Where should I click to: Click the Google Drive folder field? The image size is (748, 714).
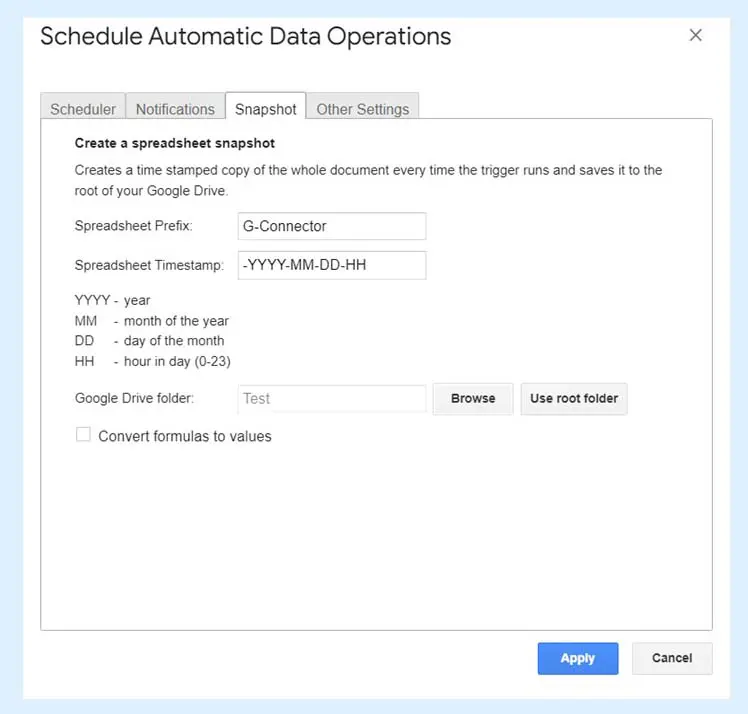pos(332,398)
